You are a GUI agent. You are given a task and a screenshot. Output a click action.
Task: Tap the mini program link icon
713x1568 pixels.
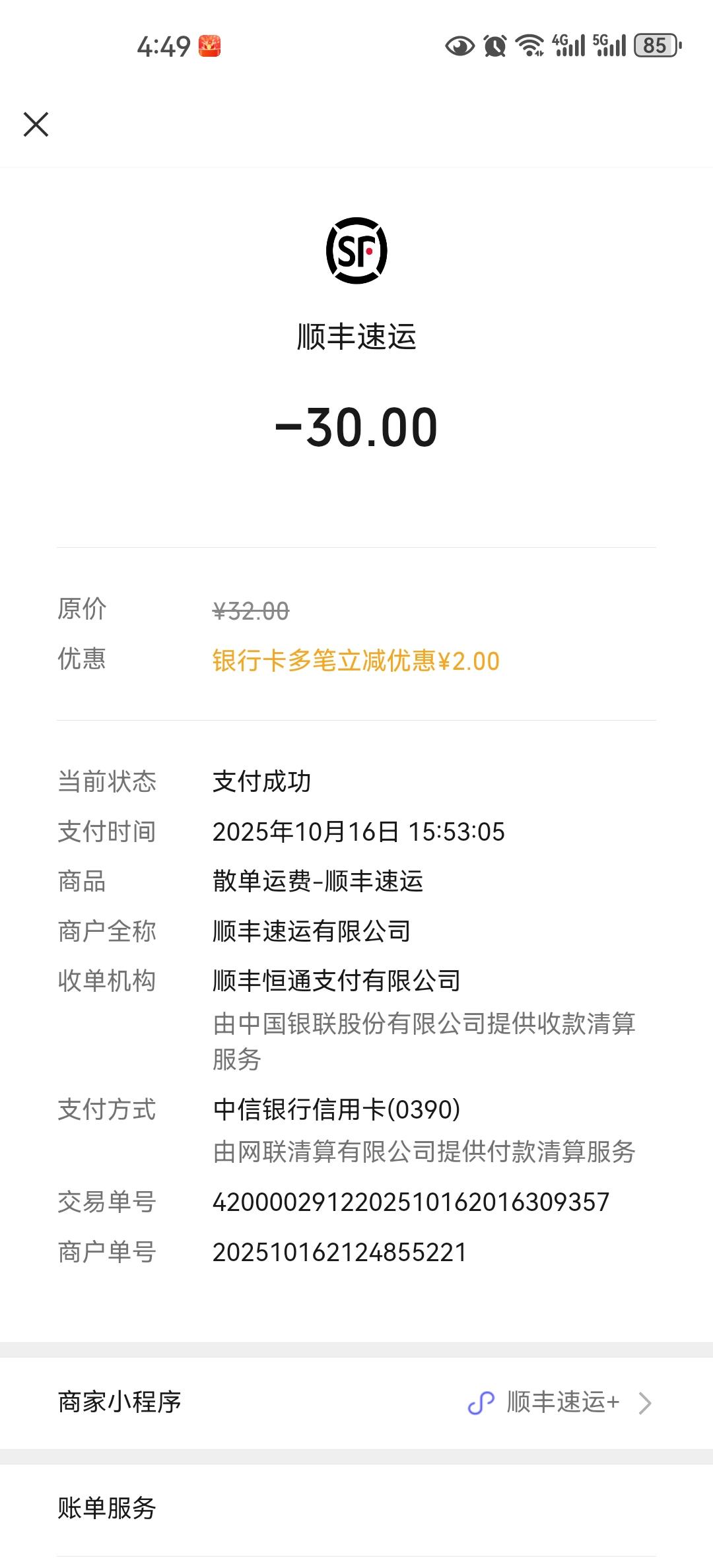click(x=481, y=1402)
